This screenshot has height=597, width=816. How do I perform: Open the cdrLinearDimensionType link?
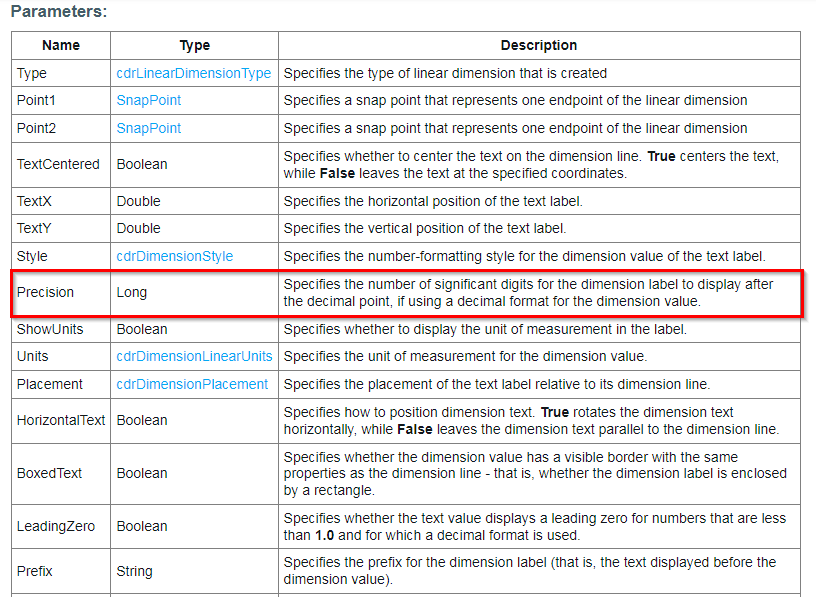(x=194, y=73)
